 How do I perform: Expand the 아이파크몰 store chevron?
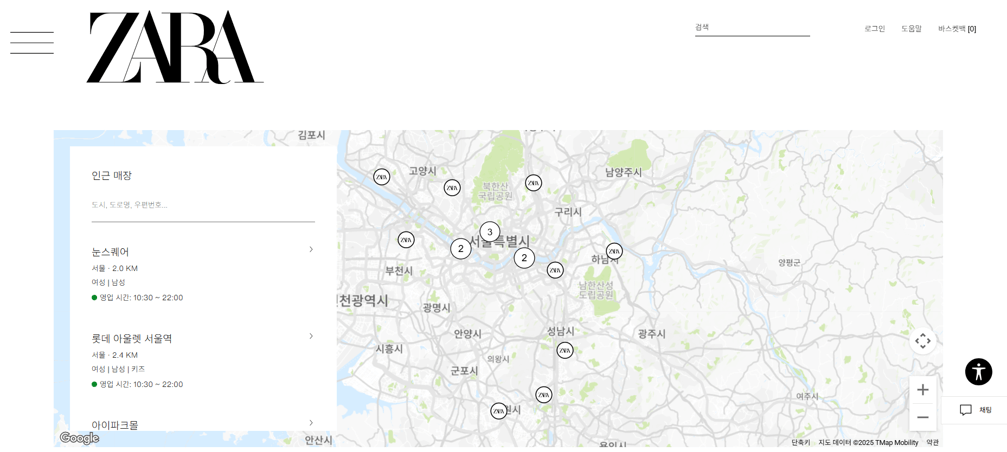pyautogui.click(x=311, y=422)
